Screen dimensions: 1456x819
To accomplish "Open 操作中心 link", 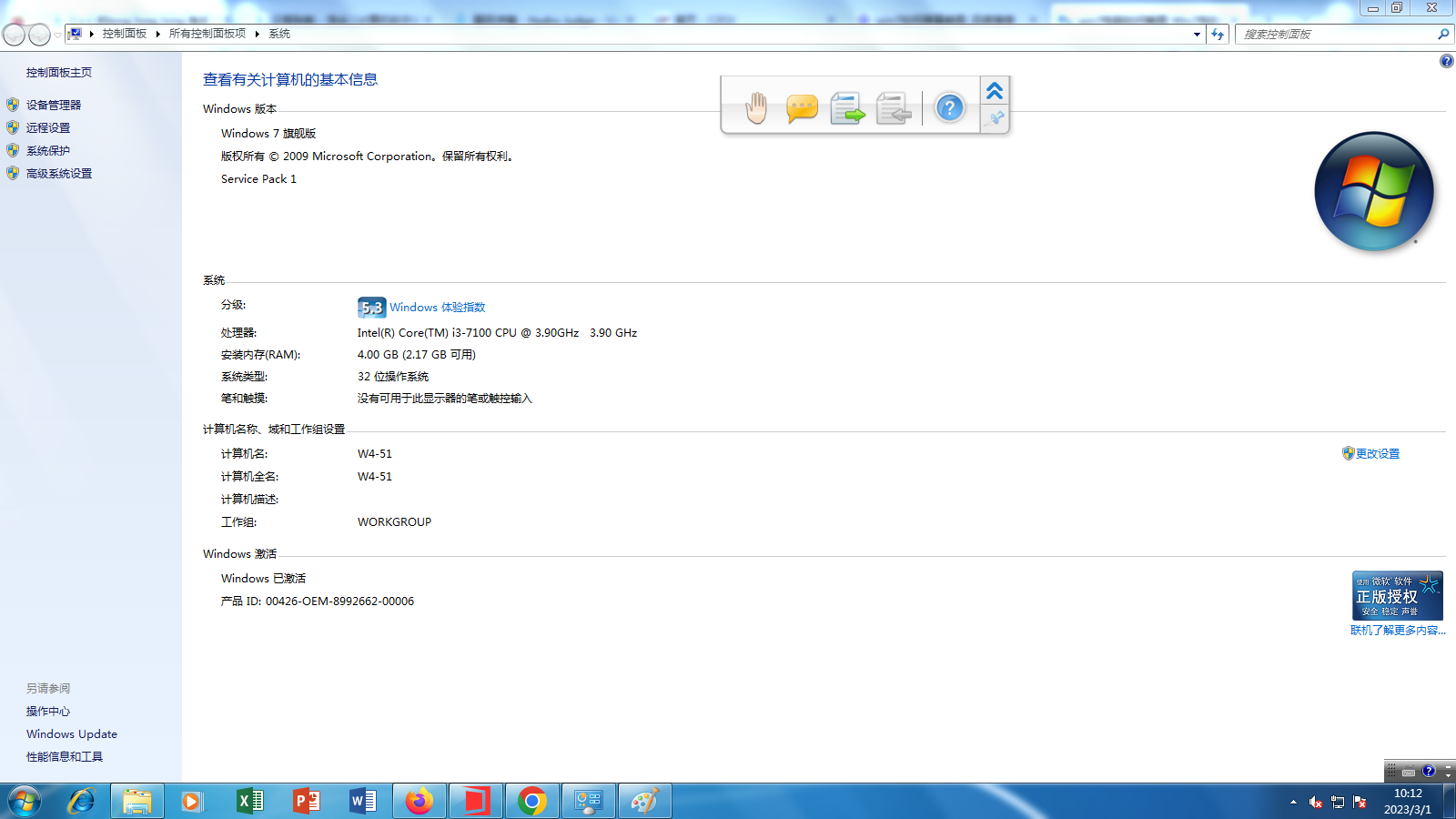I will (48, 712).
